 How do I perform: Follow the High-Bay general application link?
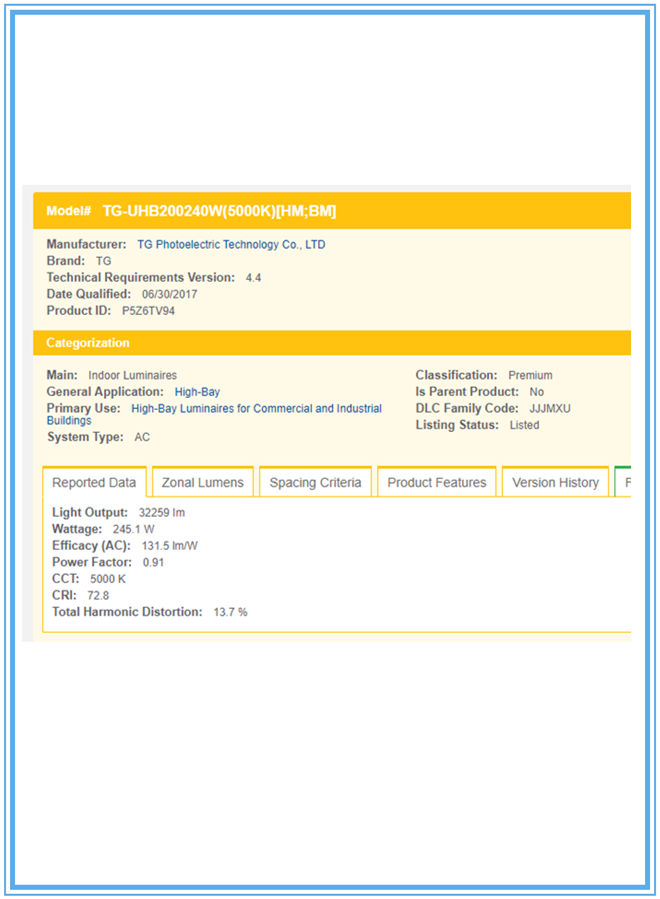[197, 392]
